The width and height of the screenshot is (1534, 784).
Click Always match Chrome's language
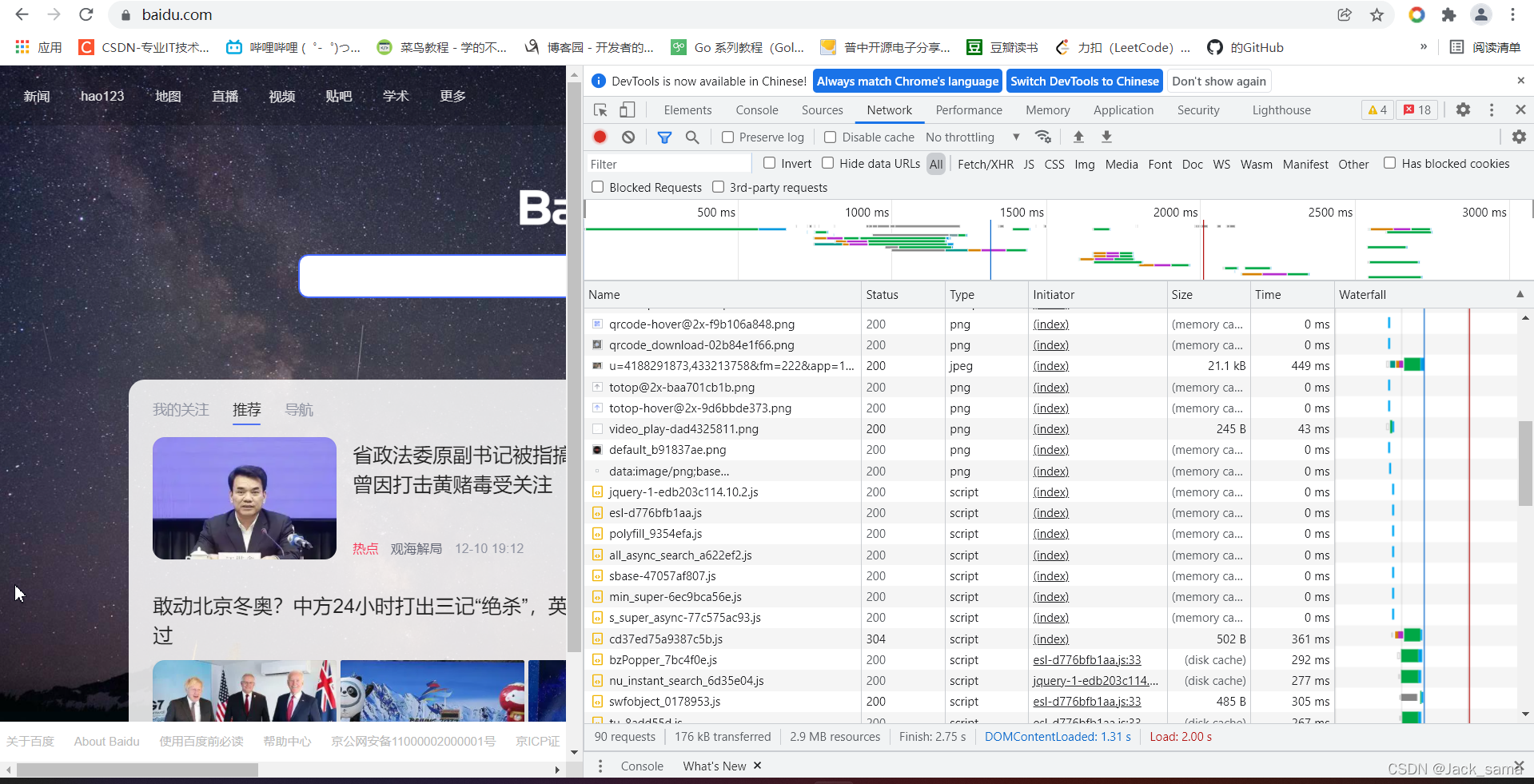907,82
